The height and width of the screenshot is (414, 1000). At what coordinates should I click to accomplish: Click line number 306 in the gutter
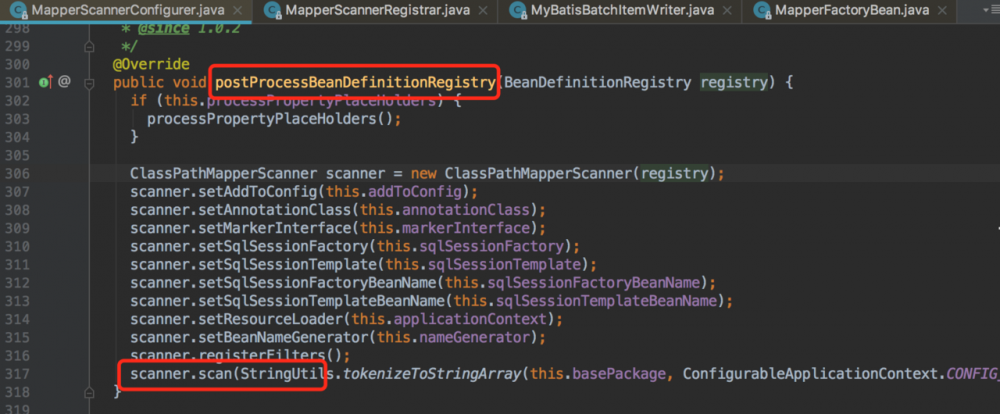17,174
